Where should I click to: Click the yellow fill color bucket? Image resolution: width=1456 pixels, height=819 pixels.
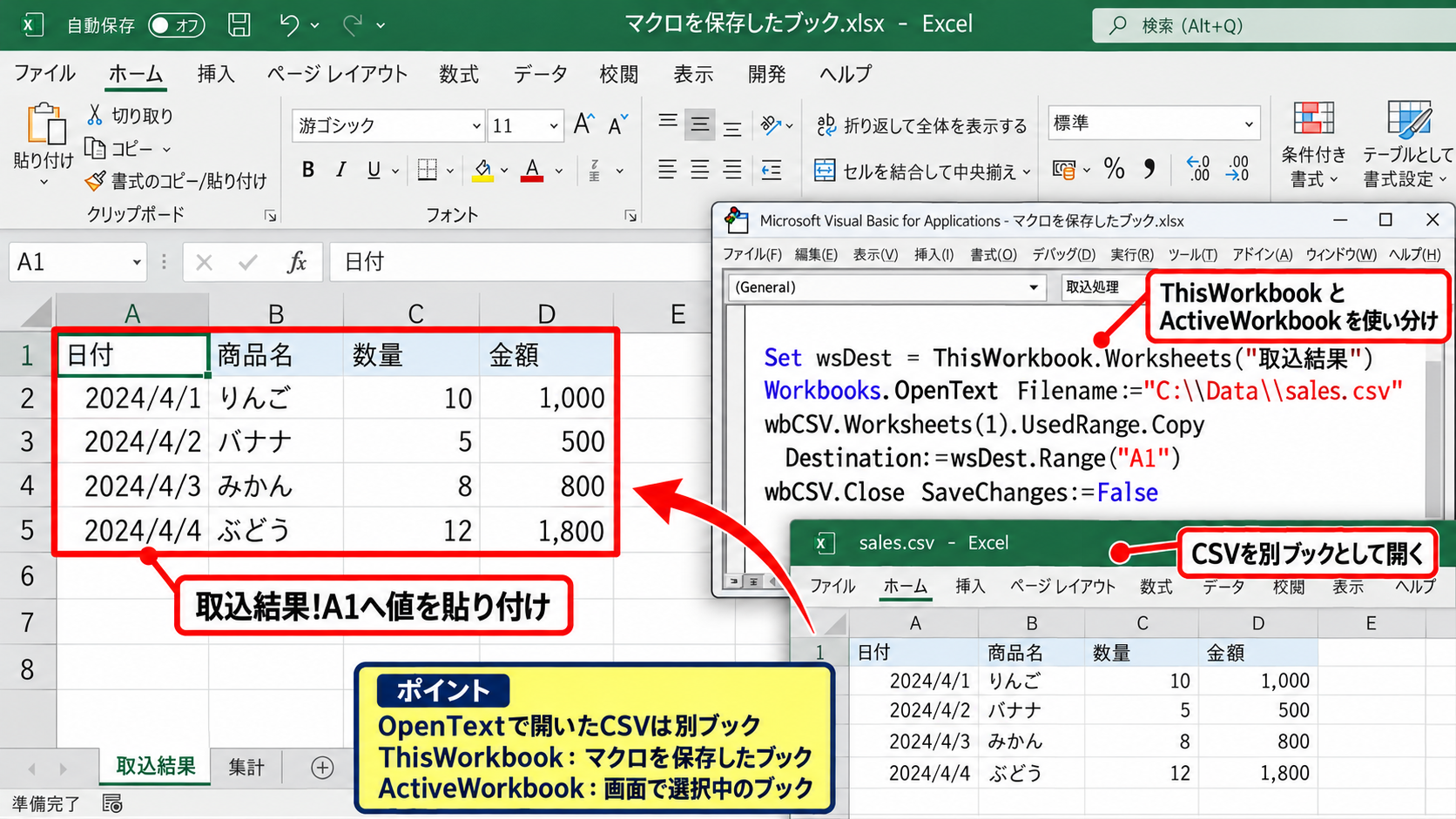483,170
